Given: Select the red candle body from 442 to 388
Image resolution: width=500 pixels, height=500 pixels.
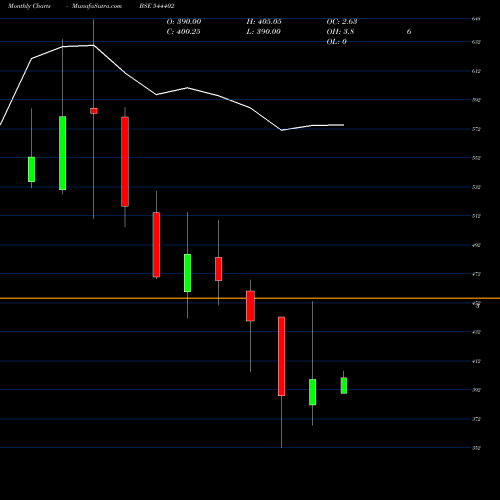Looking at the screenshot, I should 281,356.
